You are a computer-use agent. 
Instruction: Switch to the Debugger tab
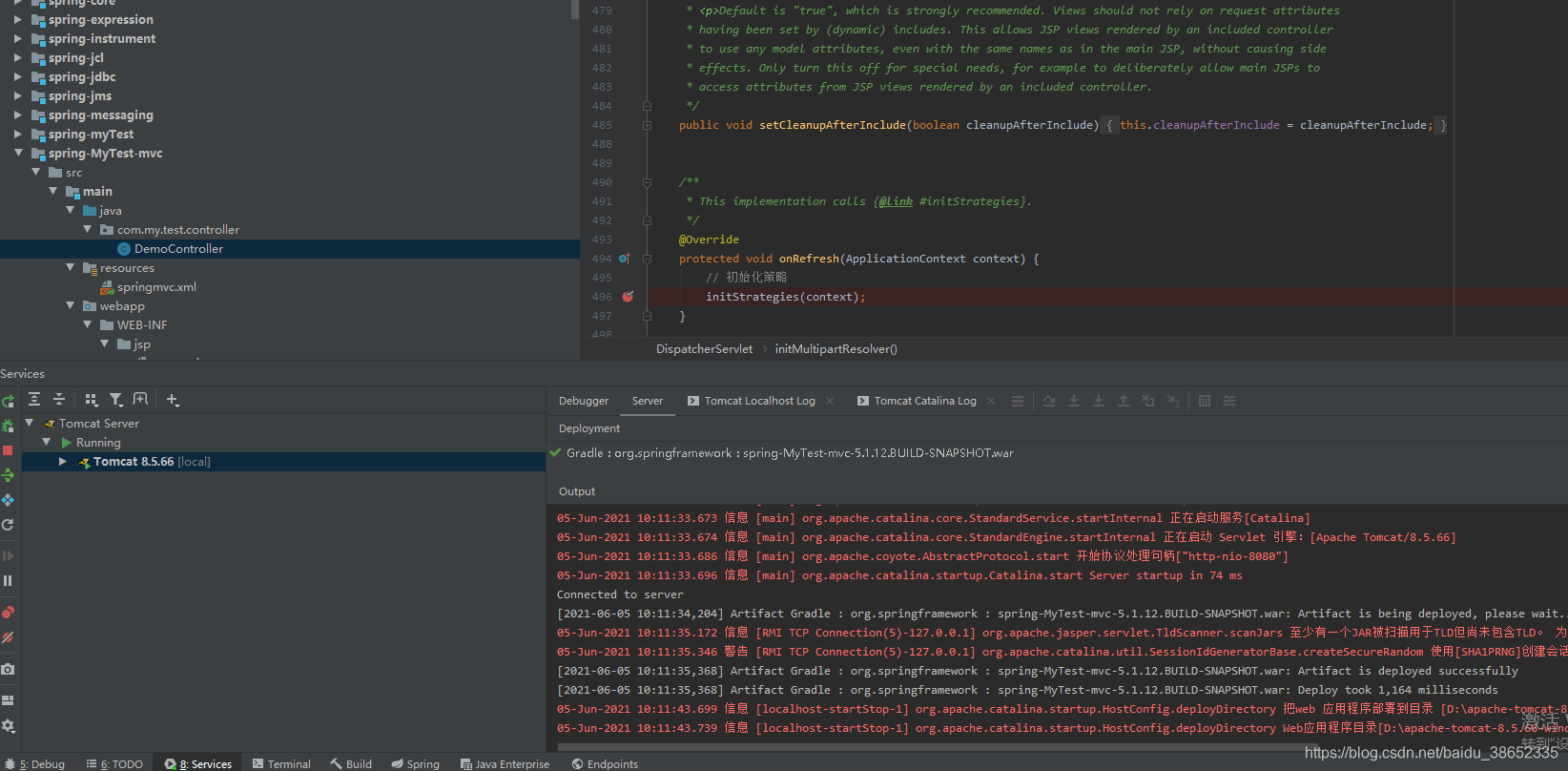tap(584, 401)
